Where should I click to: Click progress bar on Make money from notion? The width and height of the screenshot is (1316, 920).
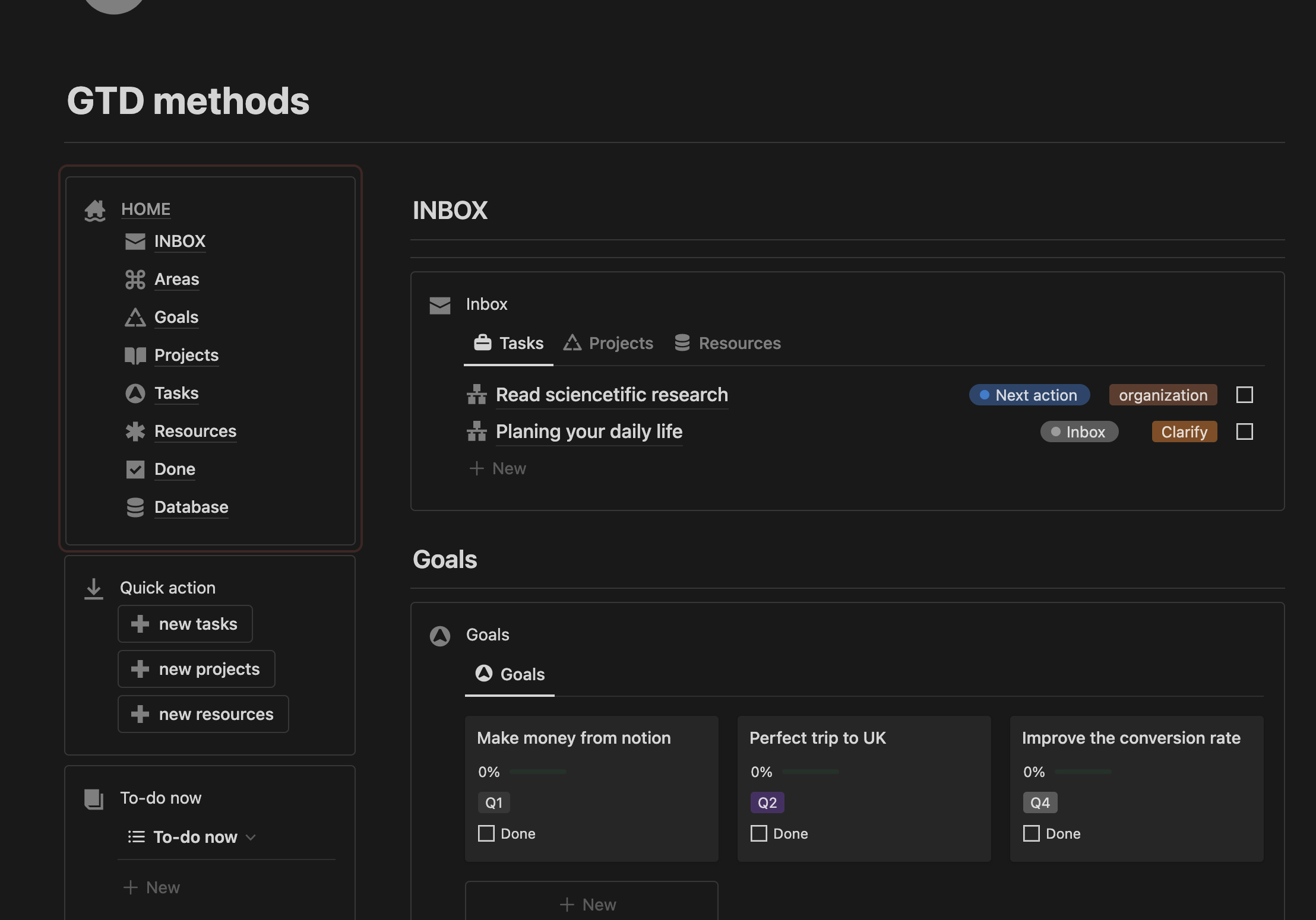538,772
